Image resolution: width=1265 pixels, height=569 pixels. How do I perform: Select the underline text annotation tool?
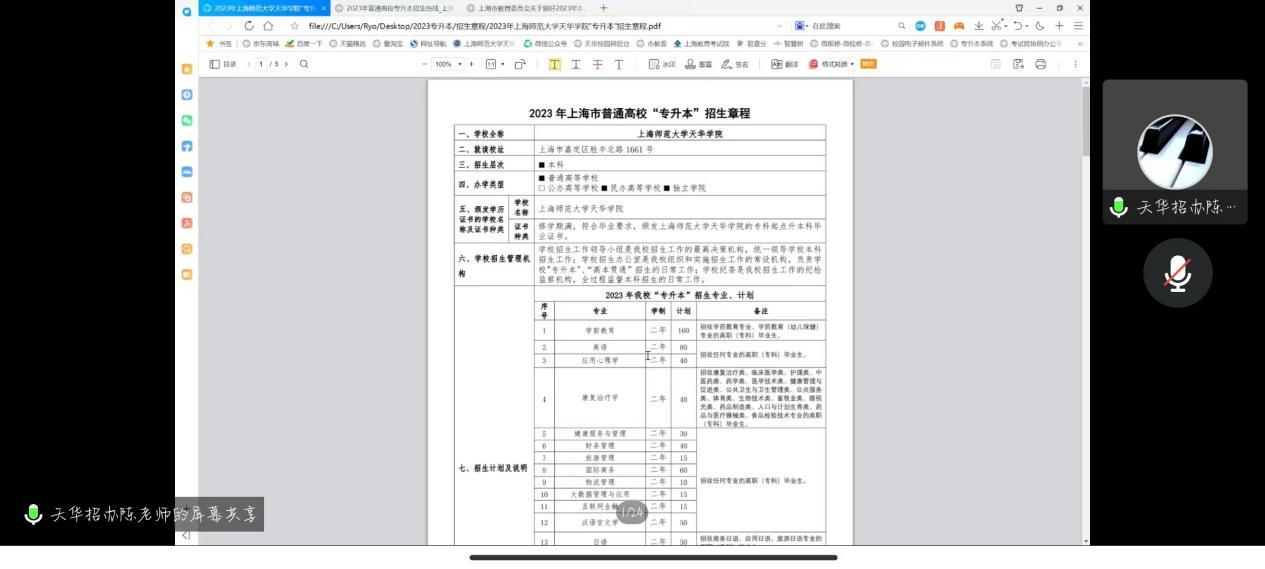[x=576, y=64]
